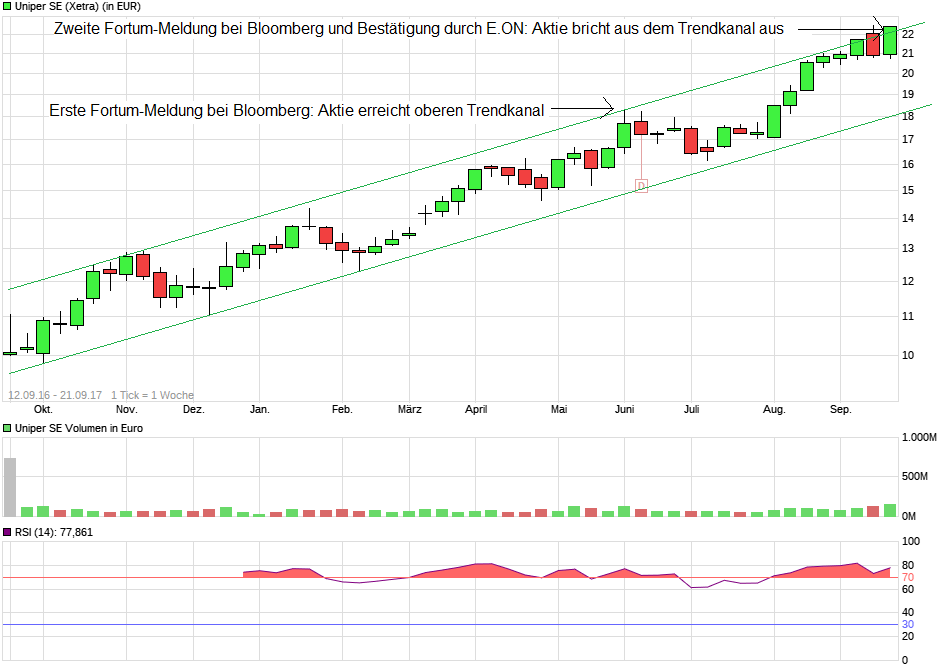The height and width of the screenshot is (670, 940).
Task: Click the volume axis label '500M'
Action: (915, 476)
